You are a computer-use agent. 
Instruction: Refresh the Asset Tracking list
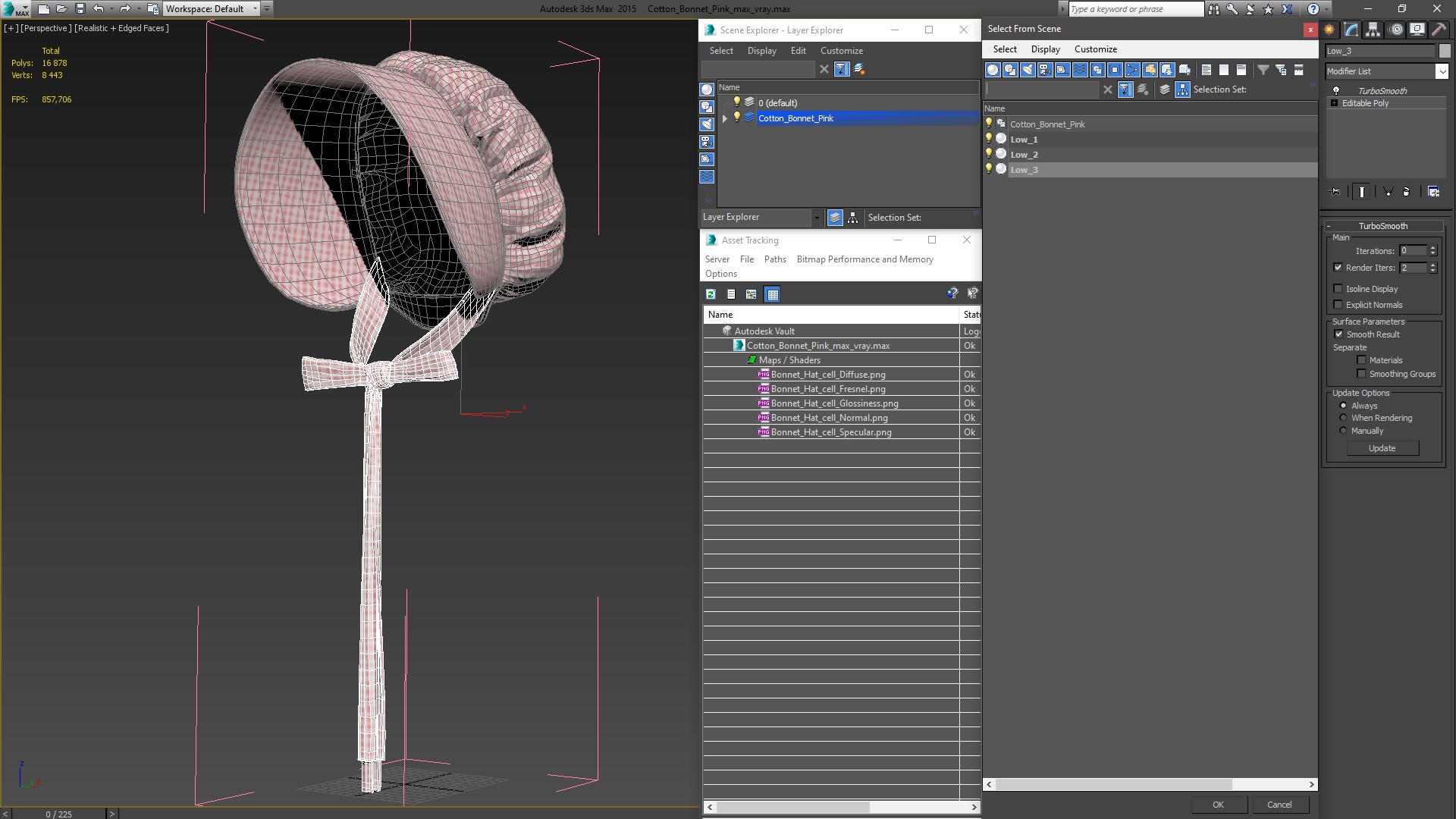coord(711,294)
